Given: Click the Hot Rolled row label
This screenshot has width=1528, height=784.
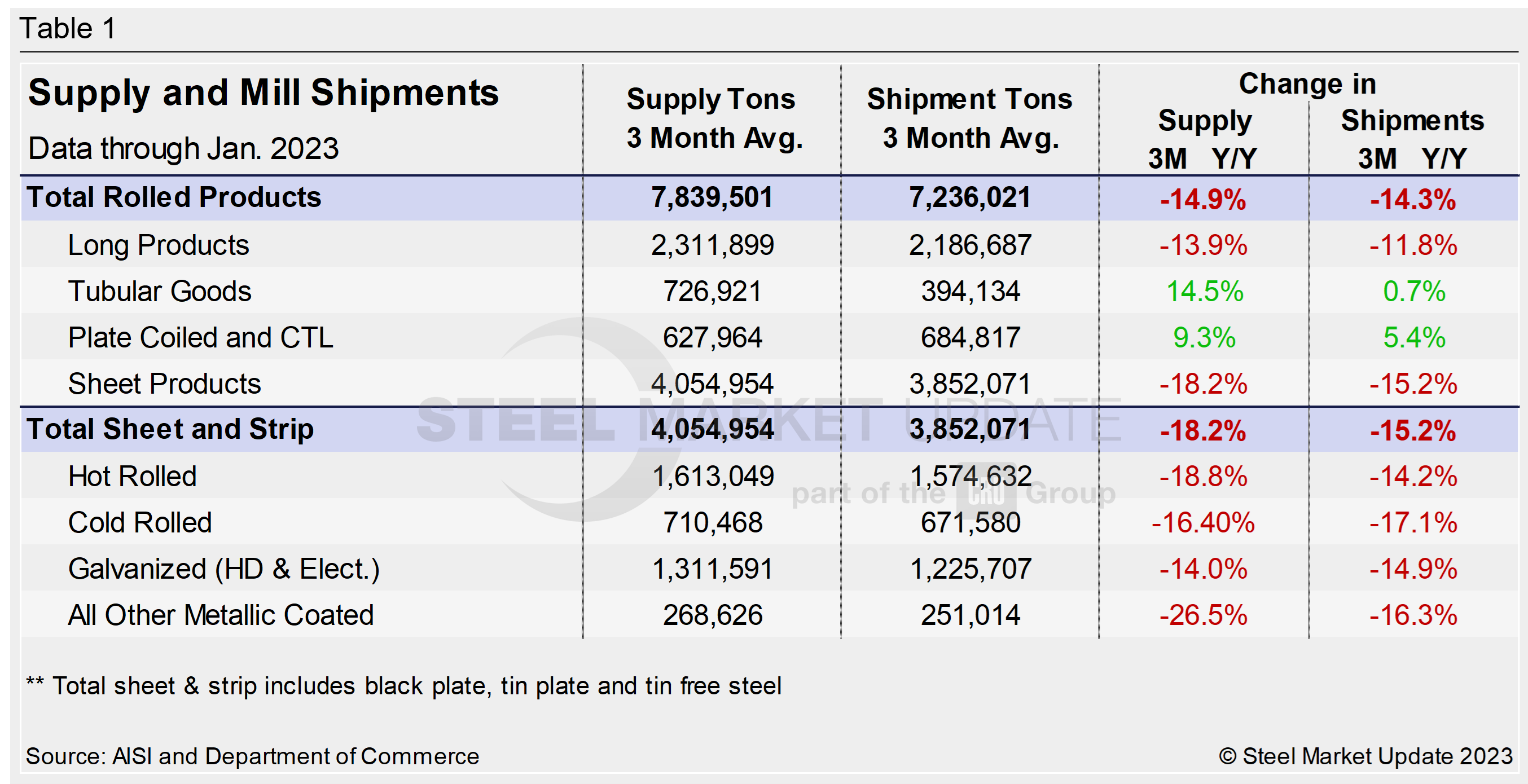Looking at the screenshot, I should coord(132,476).
